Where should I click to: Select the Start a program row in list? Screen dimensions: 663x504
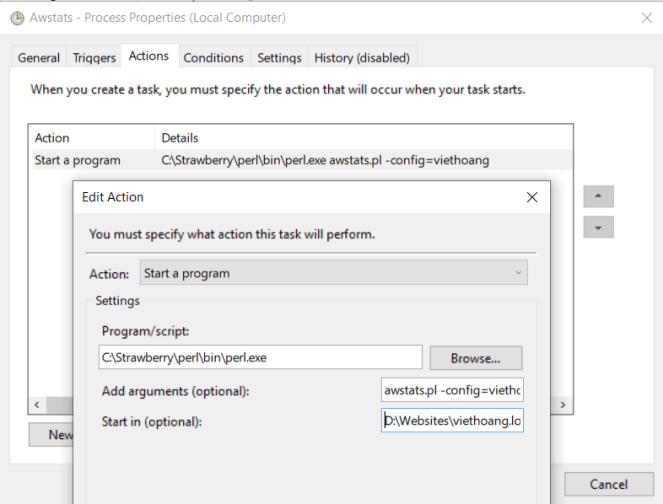click(x=78, y=160)
